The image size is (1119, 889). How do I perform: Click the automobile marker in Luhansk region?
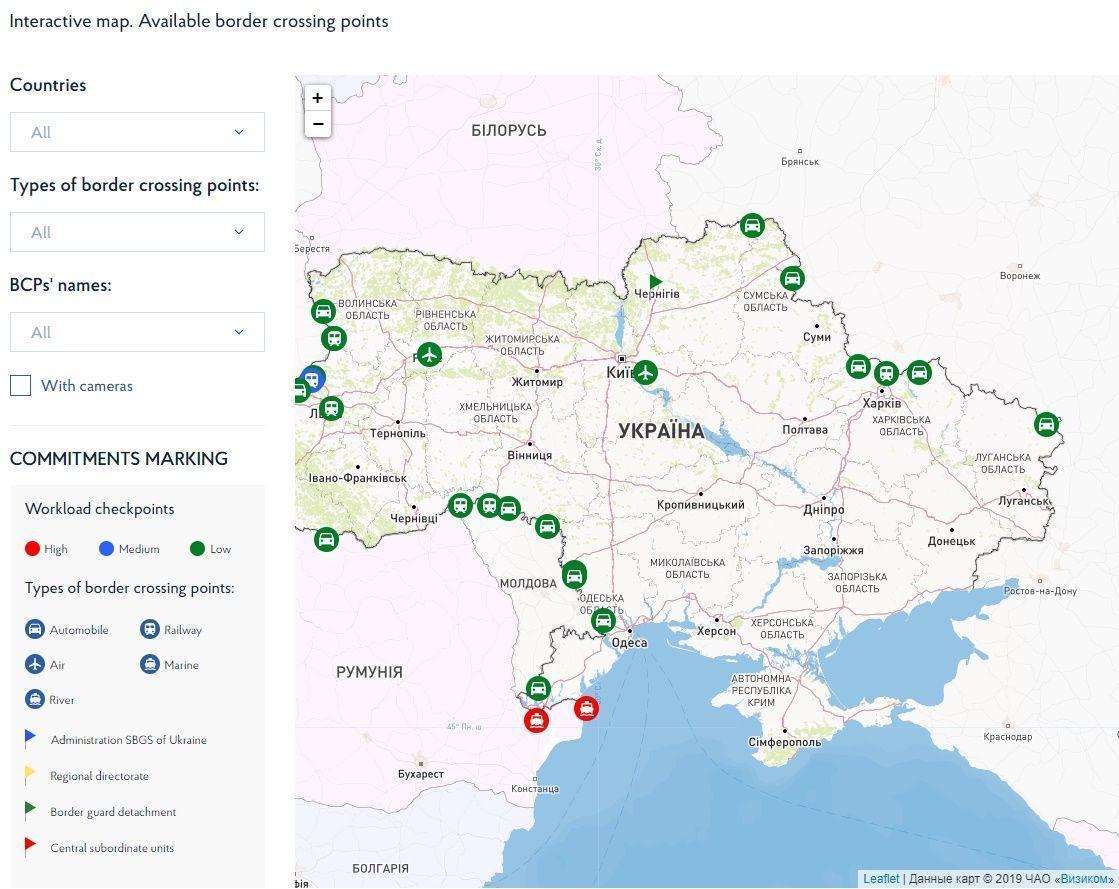[x=1046, y=425]
